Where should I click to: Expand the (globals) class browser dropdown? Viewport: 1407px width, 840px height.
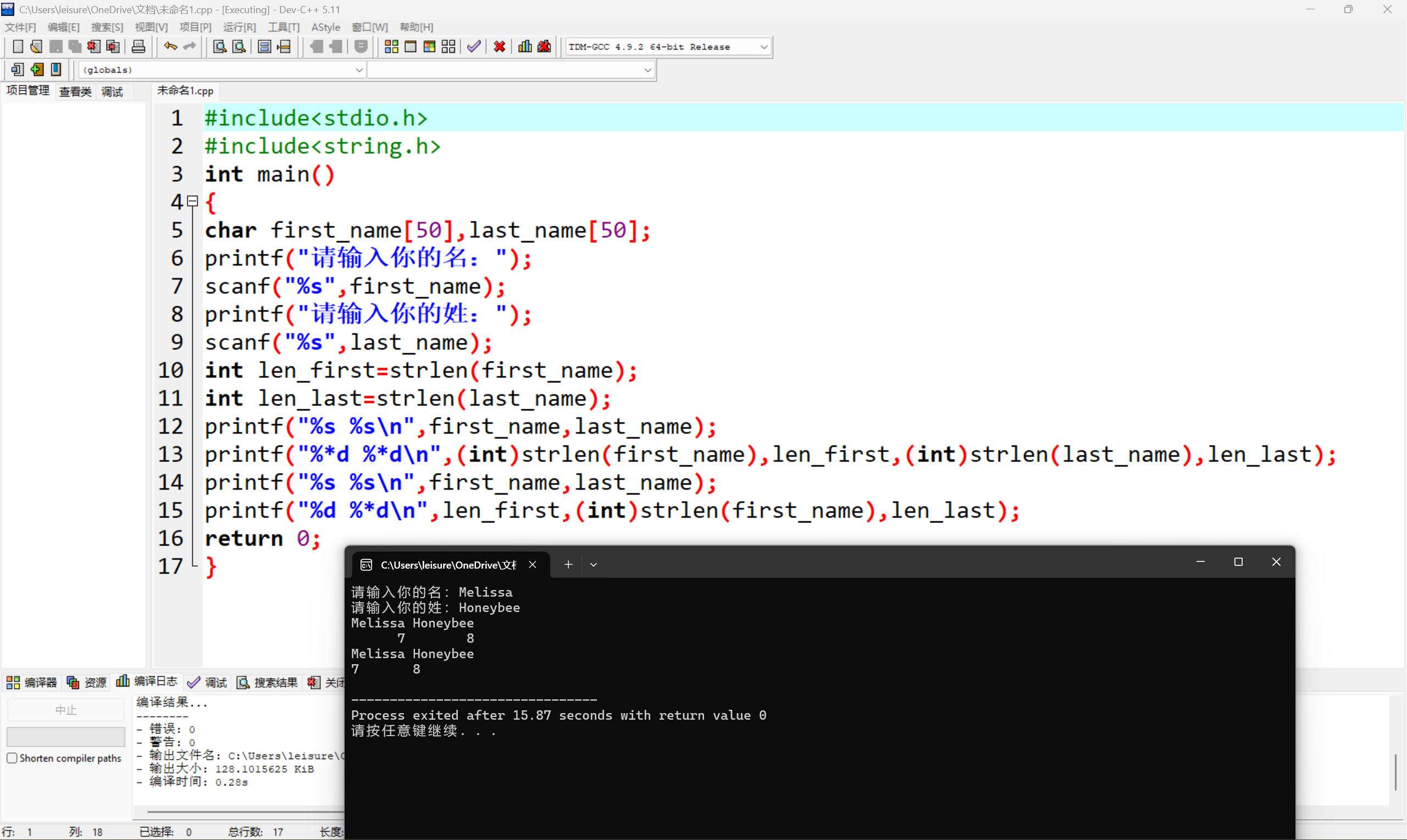pyautogui.click(x=359, y=70)
